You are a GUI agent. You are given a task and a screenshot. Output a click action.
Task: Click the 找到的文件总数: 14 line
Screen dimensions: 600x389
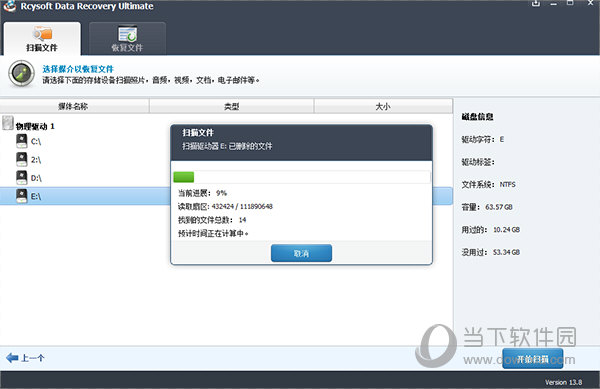(x=212, y=220)
